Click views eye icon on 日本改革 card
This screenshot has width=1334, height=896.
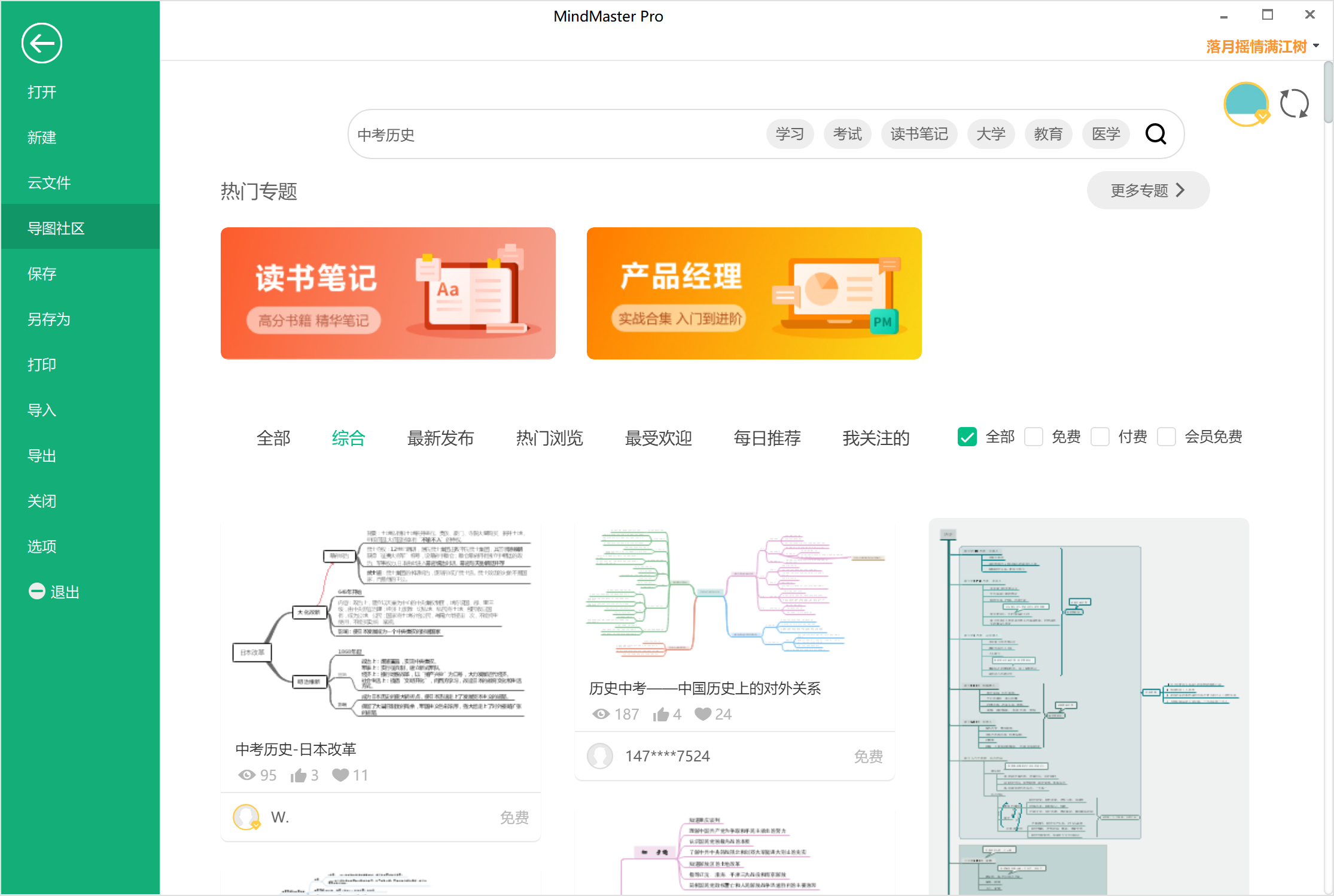tap(246, 775)
